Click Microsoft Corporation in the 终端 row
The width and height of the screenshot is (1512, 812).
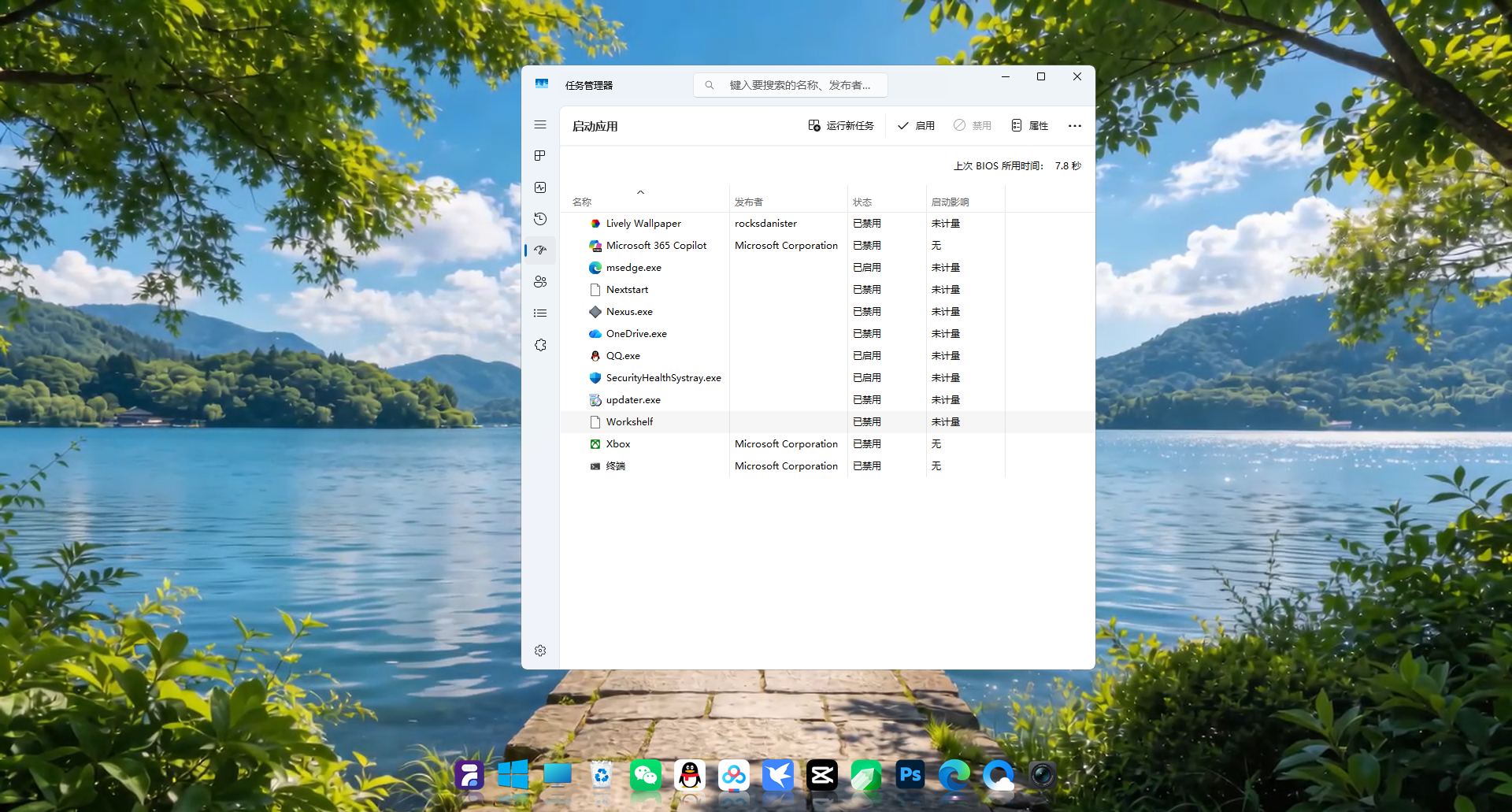coord(786,466)
